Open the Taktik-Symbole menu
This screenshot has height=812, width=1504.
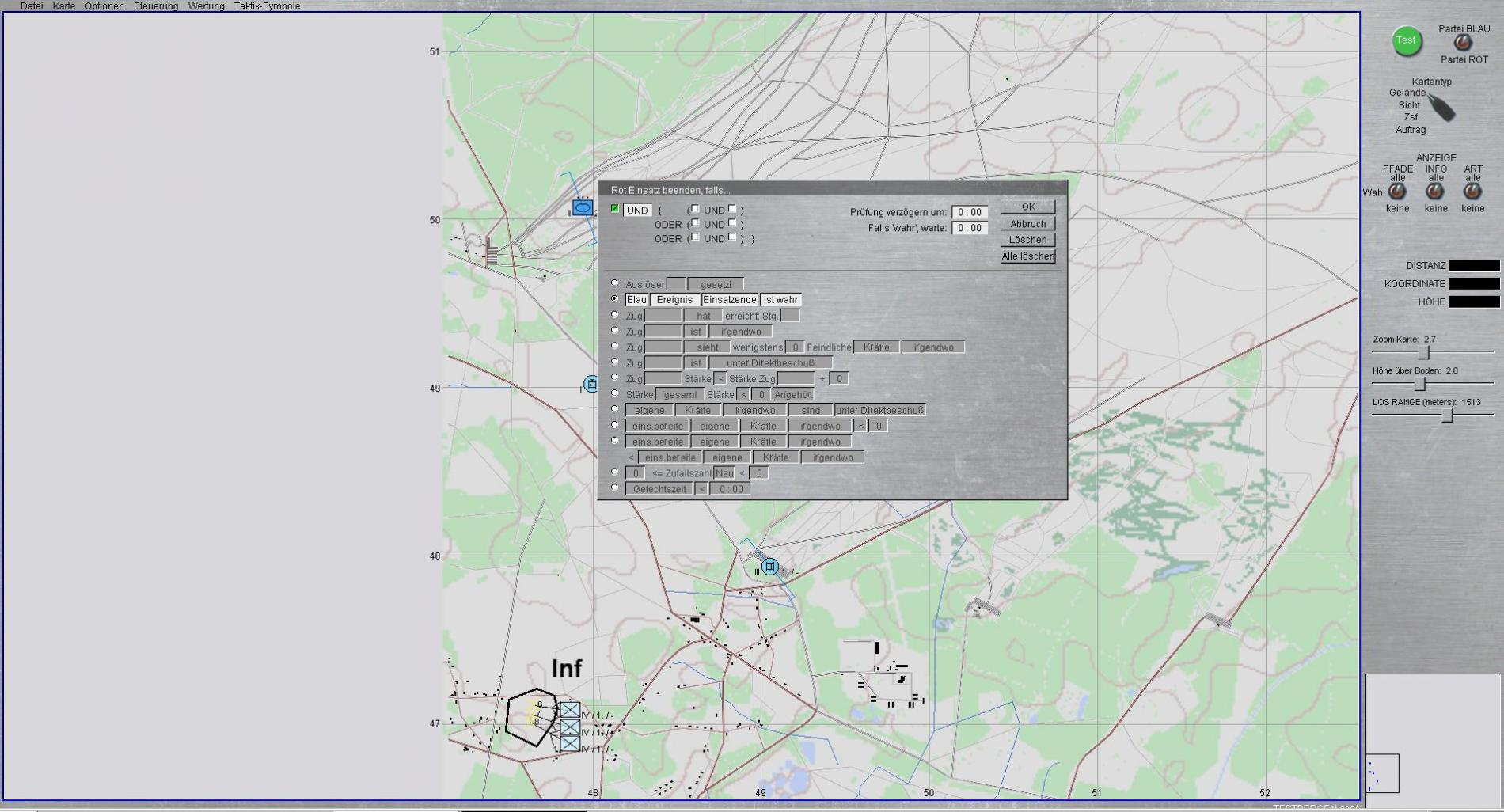coord(267,6)
